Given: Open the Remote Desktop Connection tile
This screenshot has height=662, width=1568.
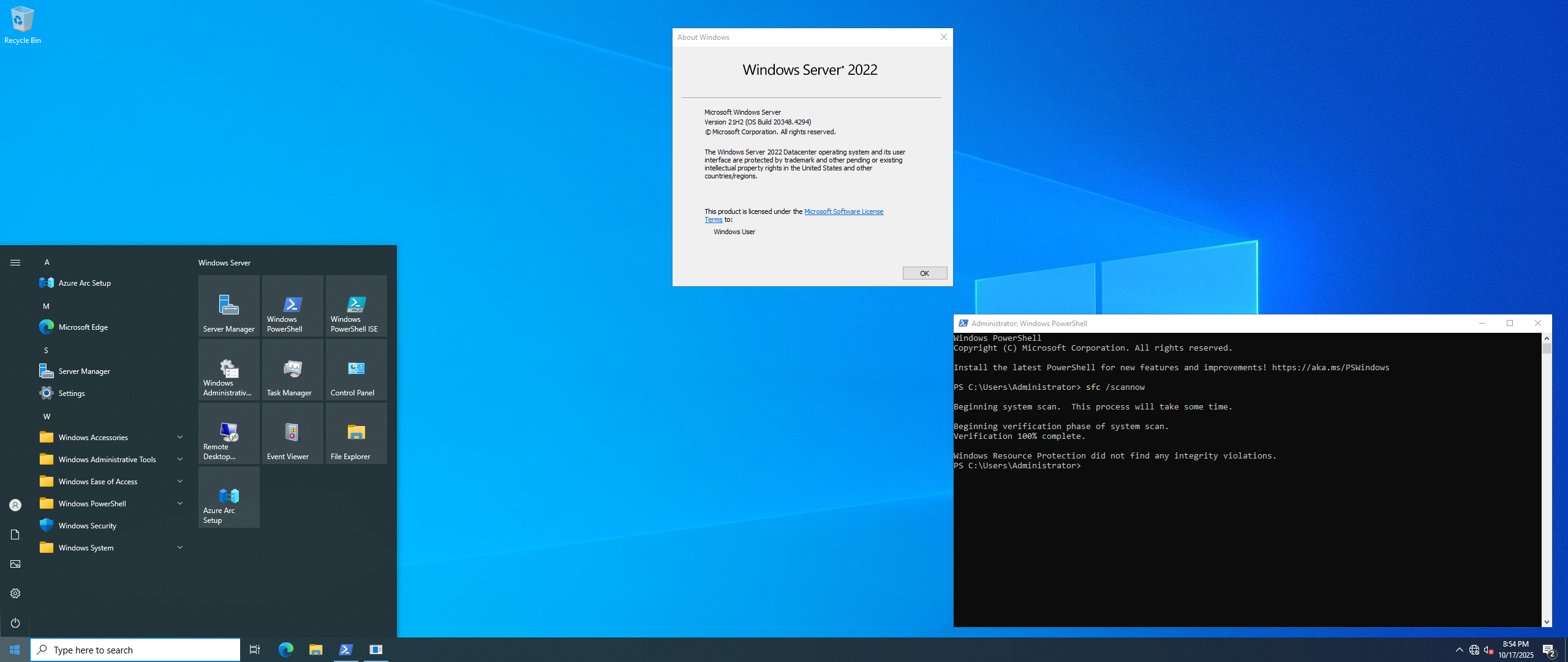Looking at the screenshot, I should click(x=228, y=433).
